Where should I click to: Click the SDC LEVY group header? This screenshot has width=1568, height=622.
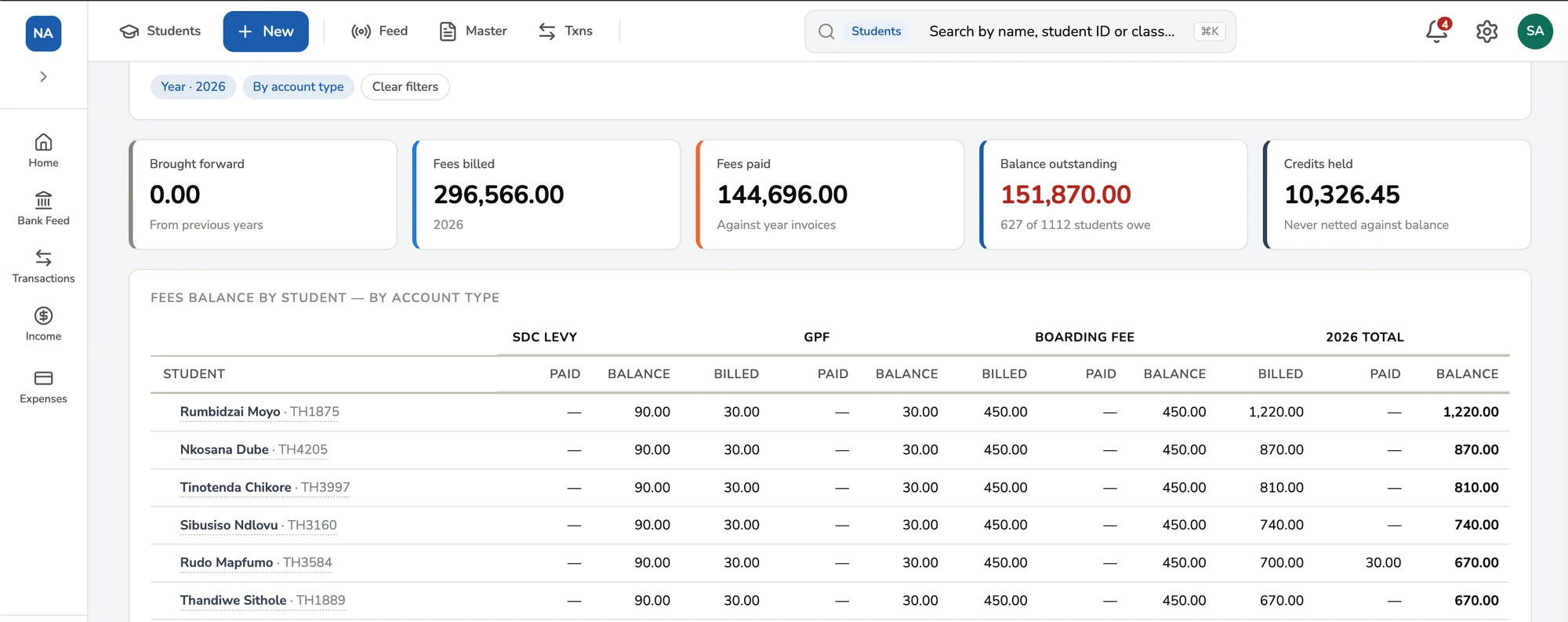(x=545, y=337)
